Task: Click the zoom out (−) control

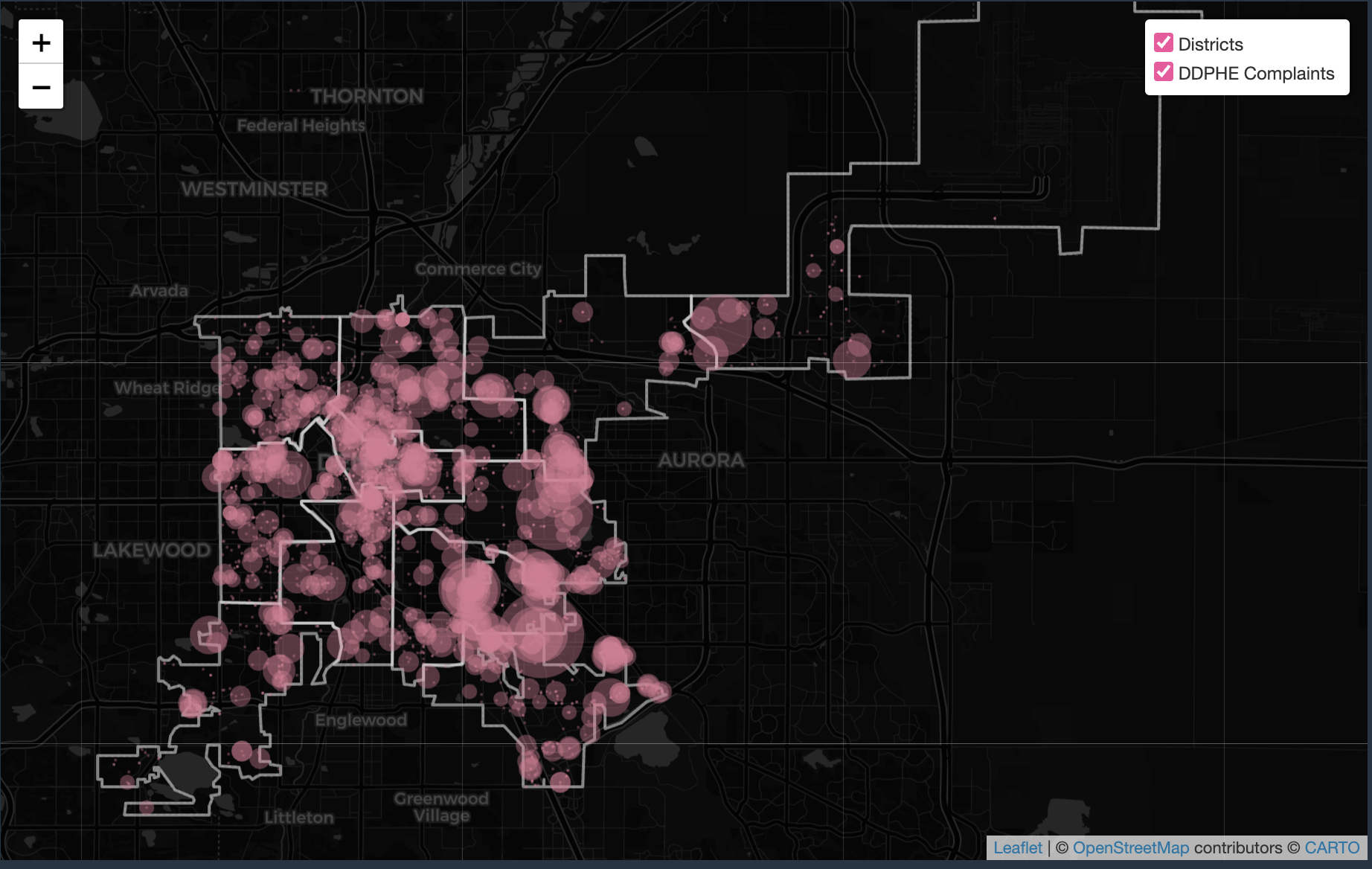Action: coord(41,86)
